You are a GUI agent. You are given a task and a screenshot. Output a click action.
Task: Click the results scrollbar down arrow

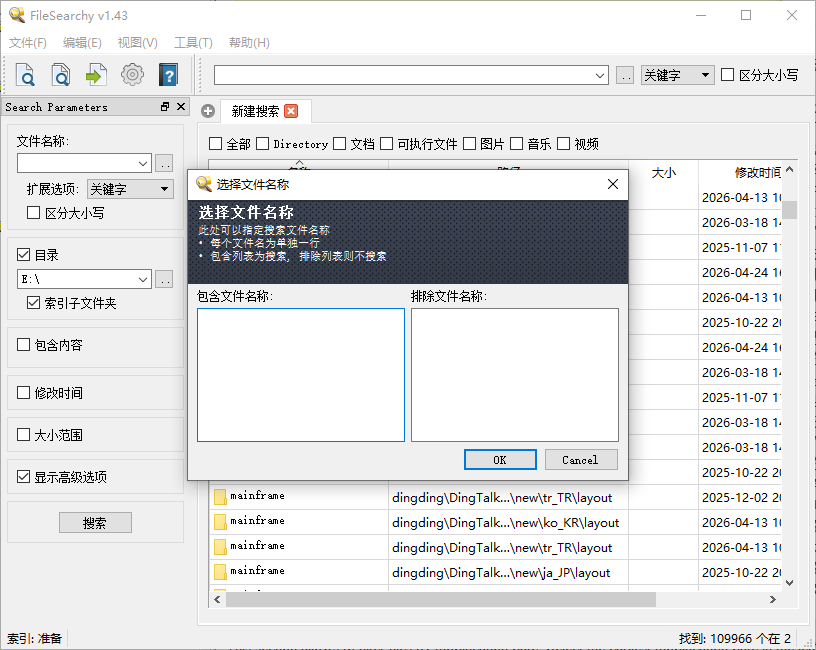point(789,582)
